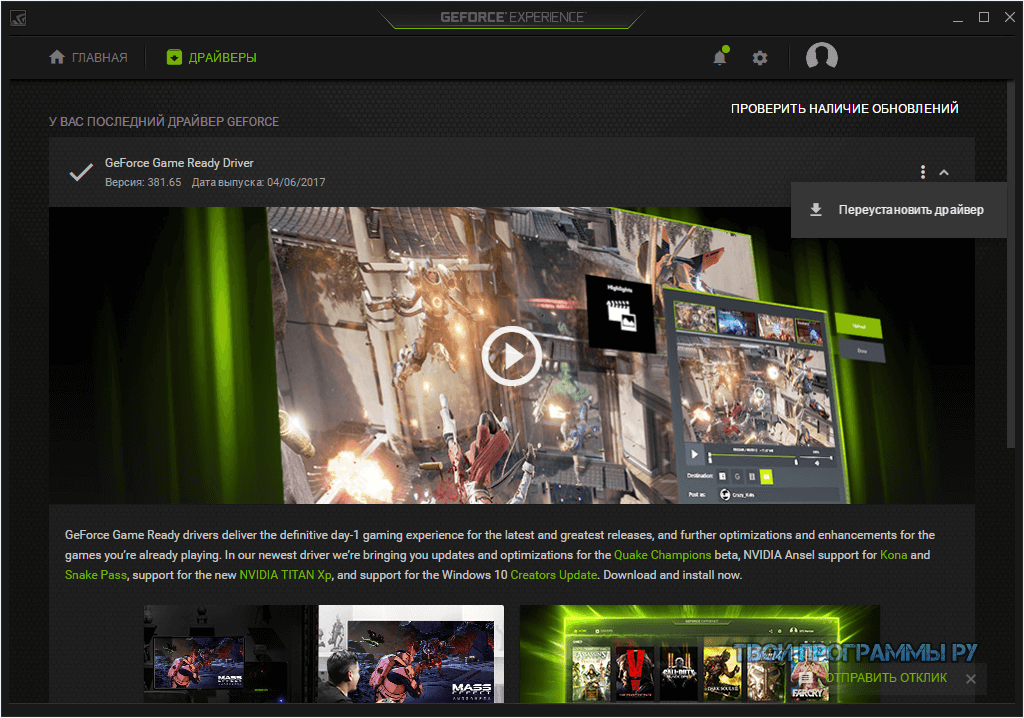
Task: Open the dark Mass Effect monitor thumbnail
Action: [231, 654]
